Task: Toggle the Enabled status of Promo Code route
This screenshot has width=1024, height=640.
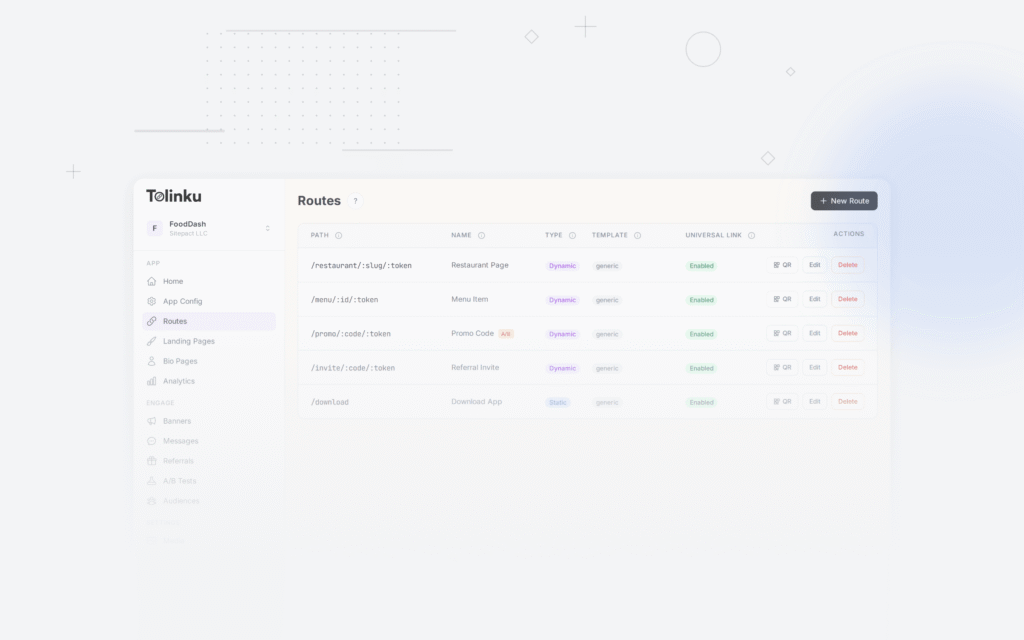Action: (x=701, y=333)
